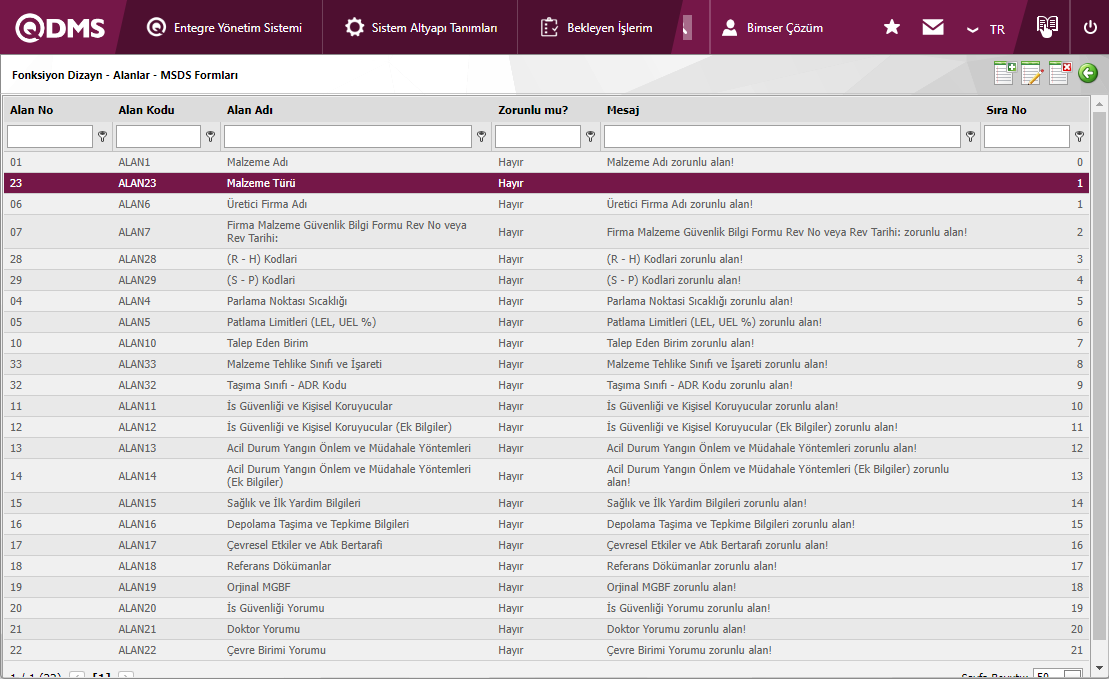Image resolution: width=1109 pixels, height=679 pixels.
Task: Click the vertical scrollbar of the table
Action: pos(1098,380)
